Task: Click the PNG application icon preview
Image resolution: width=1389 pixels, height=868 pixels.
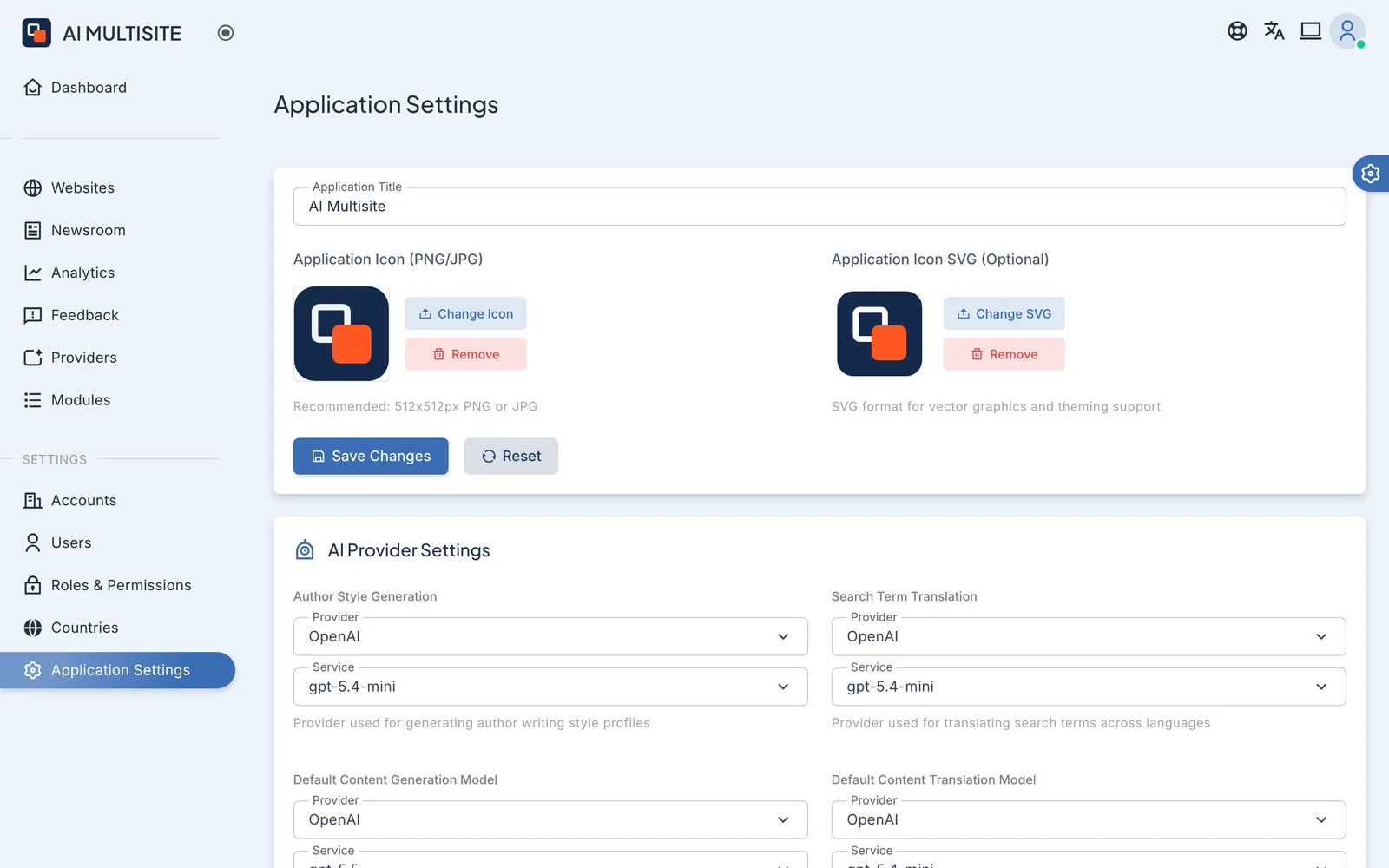Action: tap(341, 333)
